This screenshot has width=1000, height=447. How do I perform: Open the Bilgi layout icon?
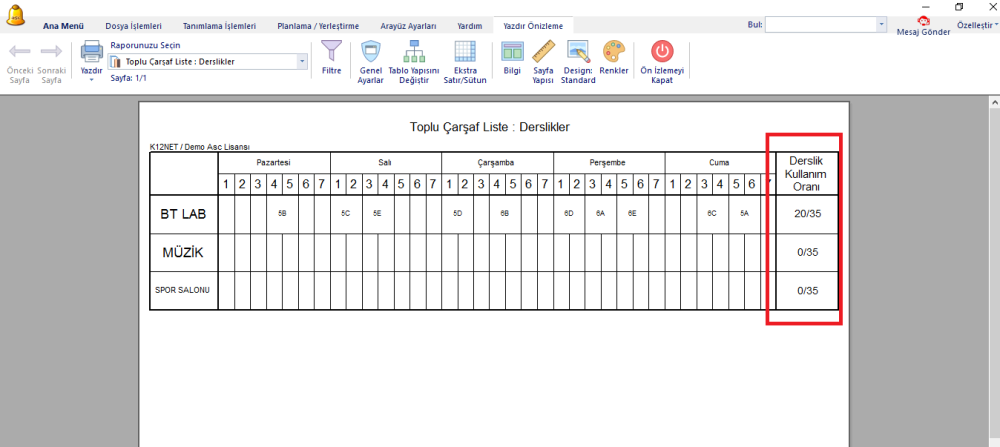coord(512,50)
